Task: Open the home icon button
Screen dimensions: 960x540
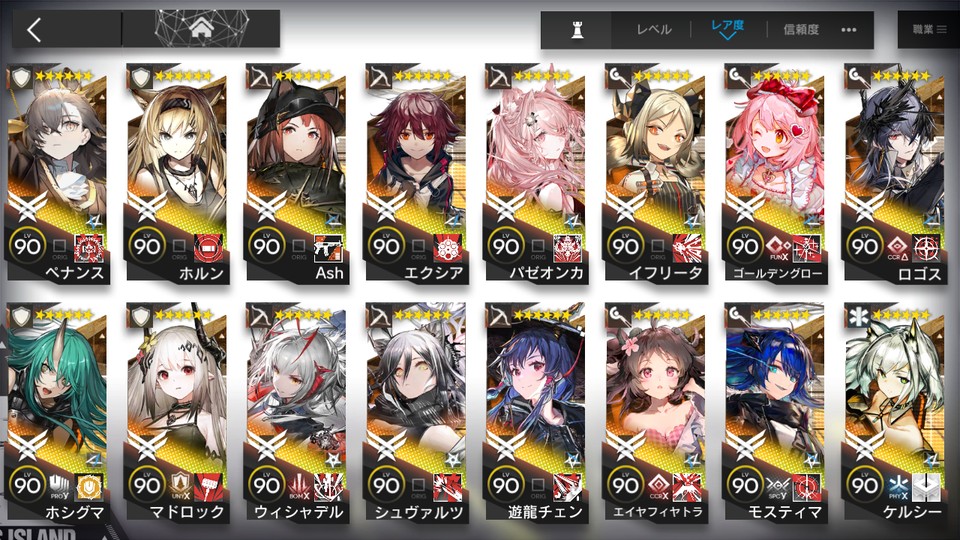Action: pos(201,28)
